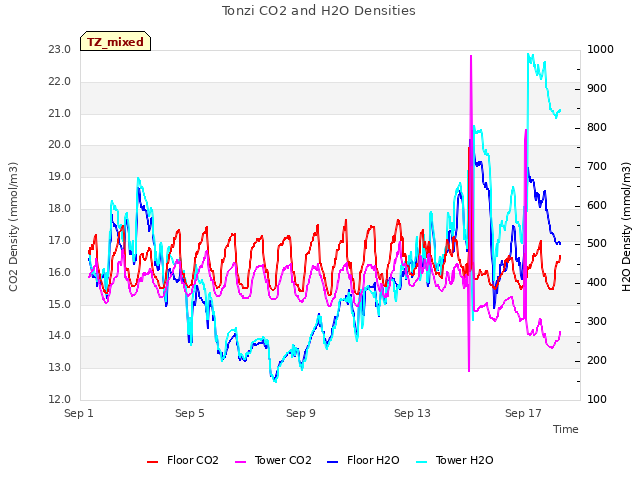Screen dimensions: 640x480
Task: Click the 400 right axis value
Action: [x=597, y=283]
